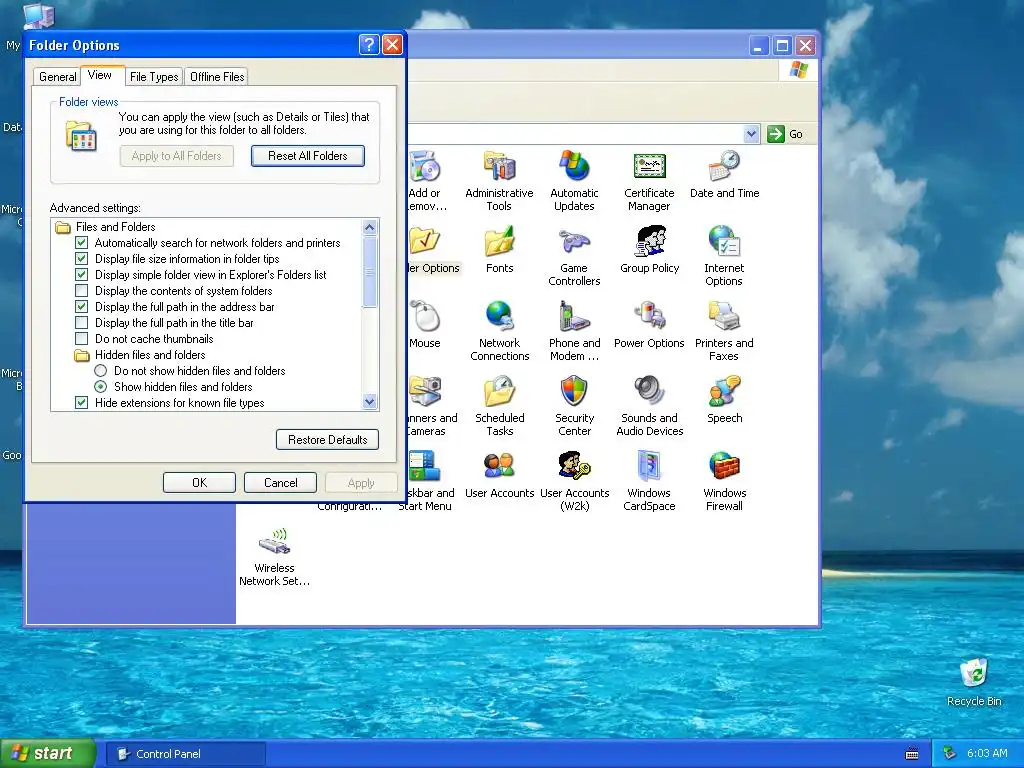1024x768 pixels.
Task: Switch to the File Types tab
Action: click(x=154, y=77)
